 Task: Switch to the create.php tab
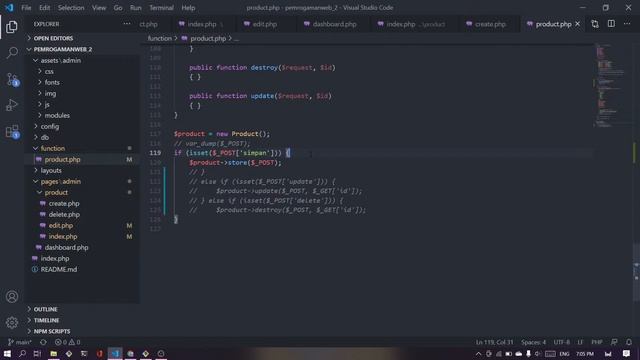tap(490, 24)
